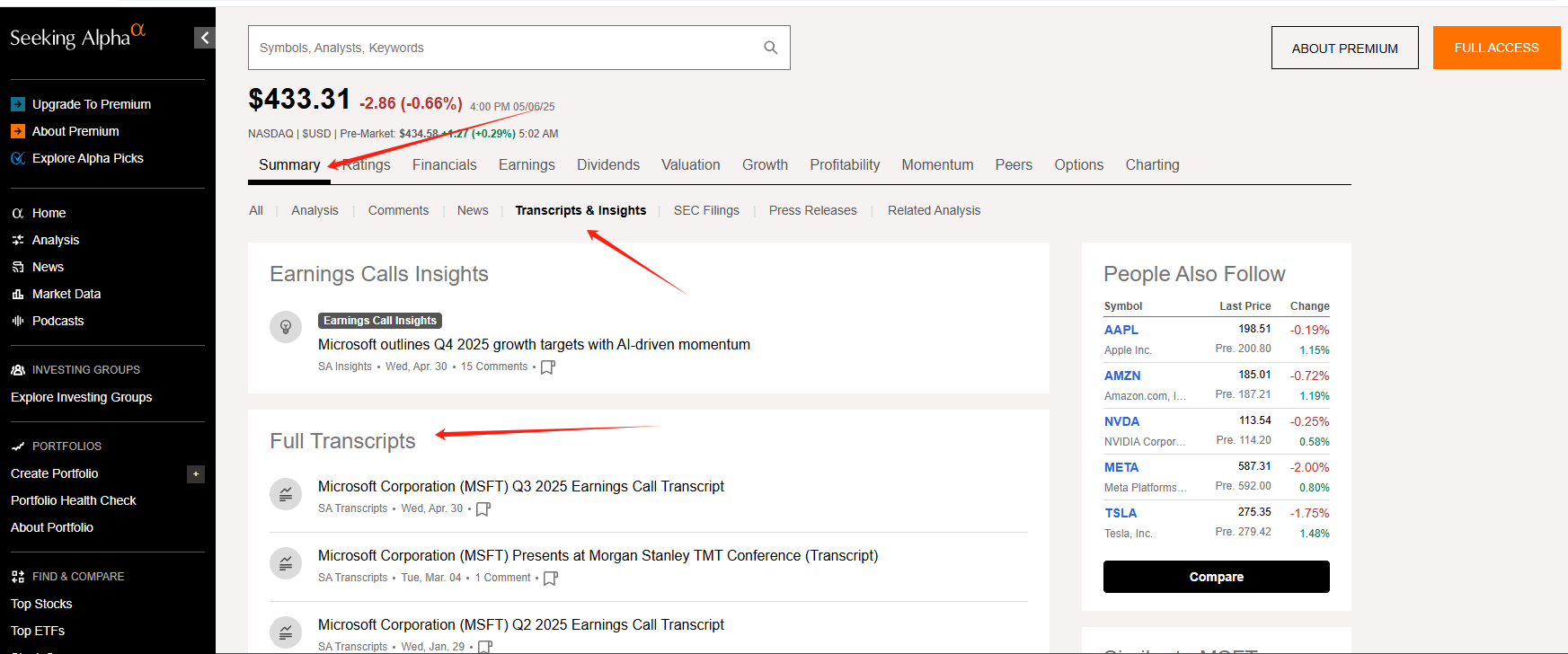The width and height of the screenshot is (1568, 654).
Task: Click the plus icon beside Create Portfolio
Action: [196, 473]
